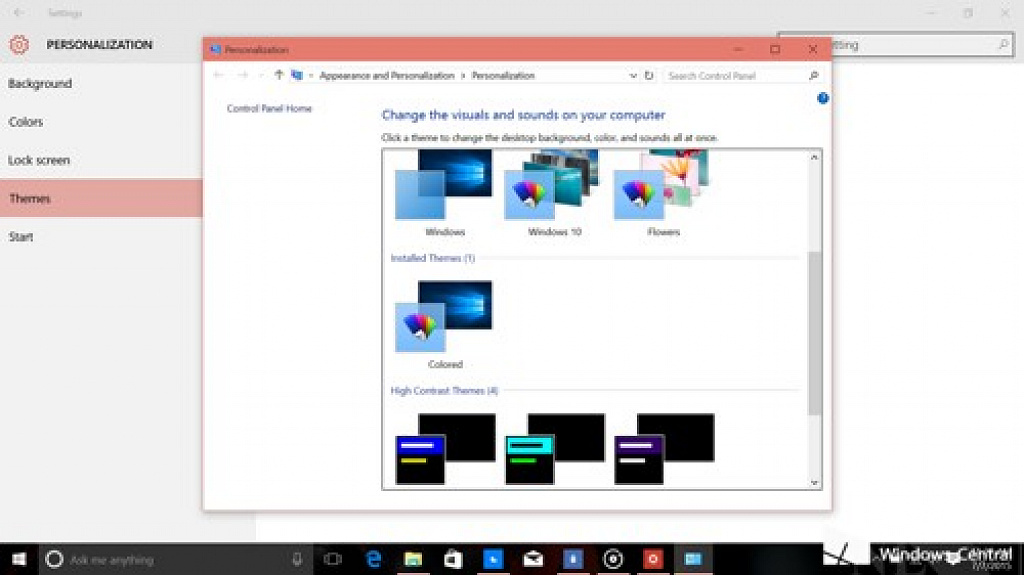Open the Mail app from taskbar

click(x=533, y=559)
